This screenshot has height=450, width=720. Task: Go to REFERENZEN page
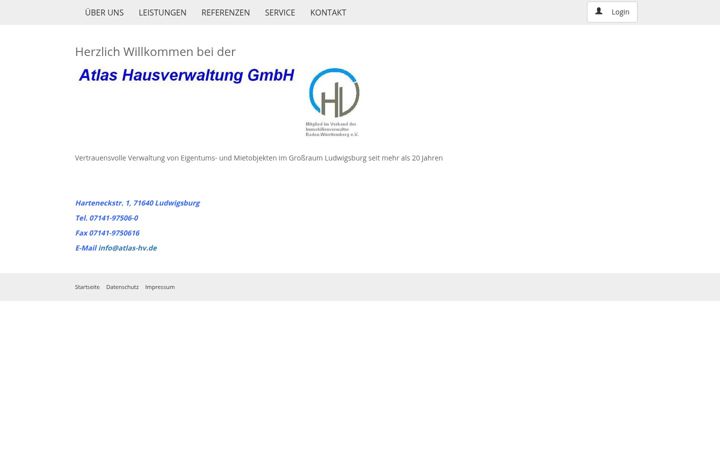(x=225, y=12)
